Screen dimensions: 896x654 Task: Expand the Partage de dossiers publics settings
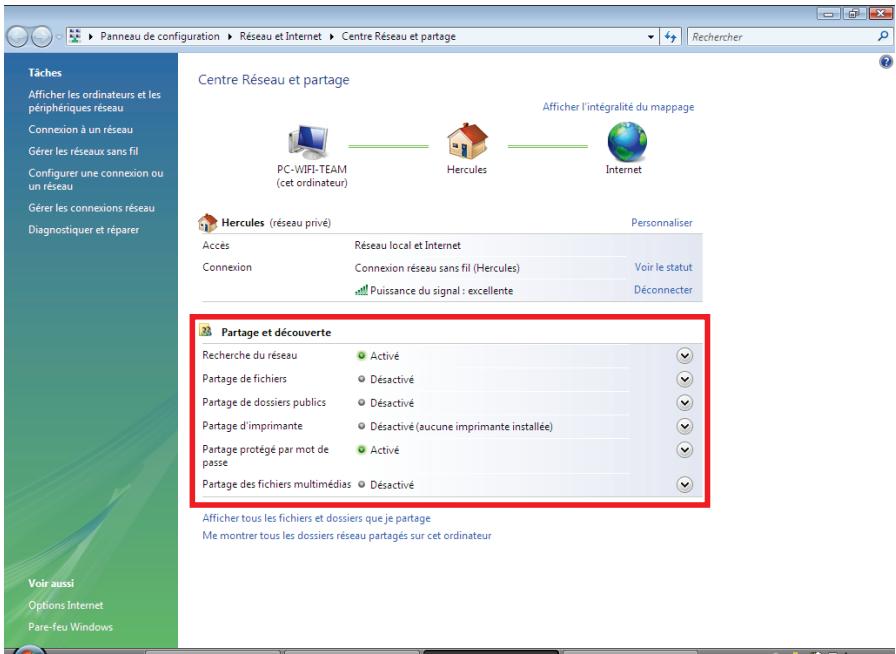pyautogui.click(x=684, y=402)
